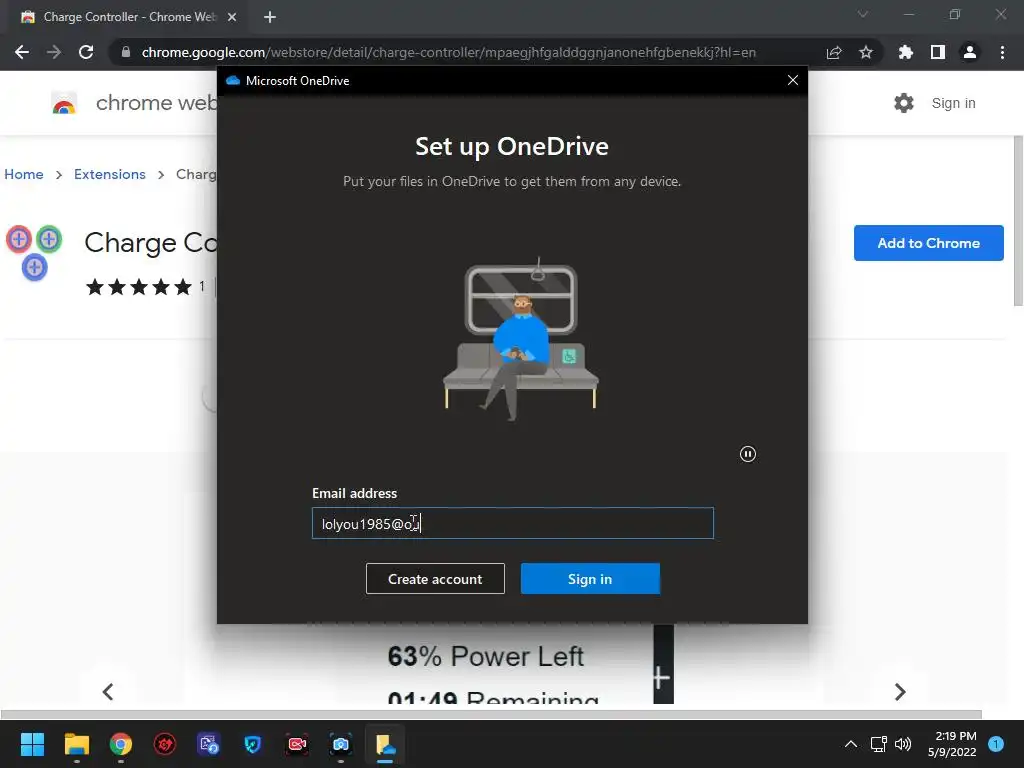
Task: Open Windows Start menu
Action: (32, 744)
